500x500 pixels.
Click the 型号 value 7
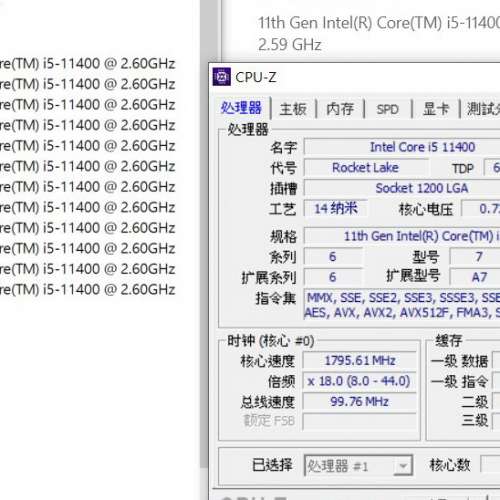click(x=475, y=257)
